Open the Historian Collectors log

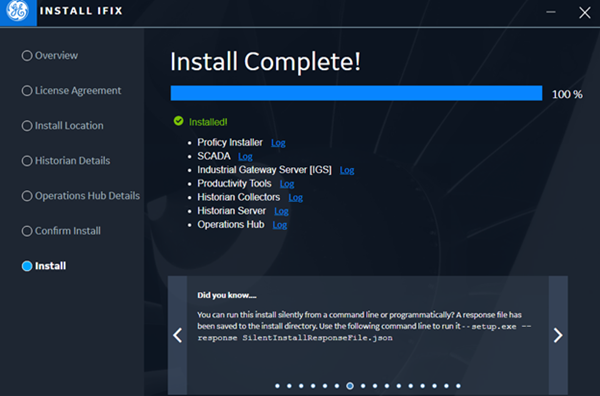click(x=296, y=198)
